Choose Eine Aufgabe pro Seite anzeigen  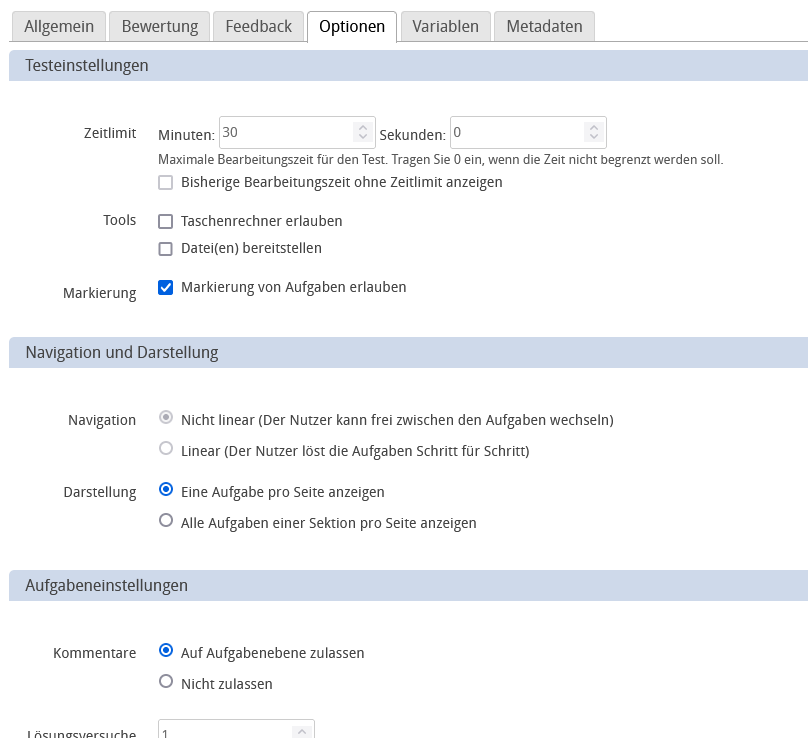166,491
